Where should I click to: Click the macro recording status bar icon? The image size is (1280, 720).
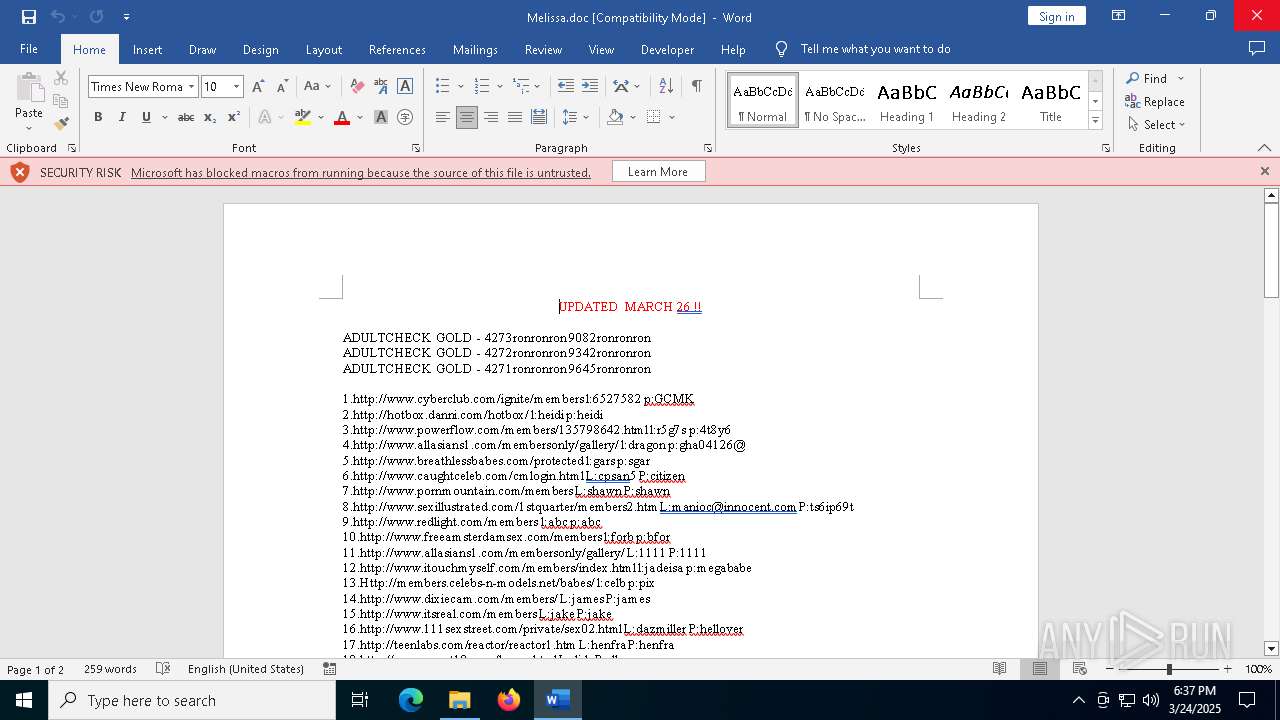pos(330,669)
